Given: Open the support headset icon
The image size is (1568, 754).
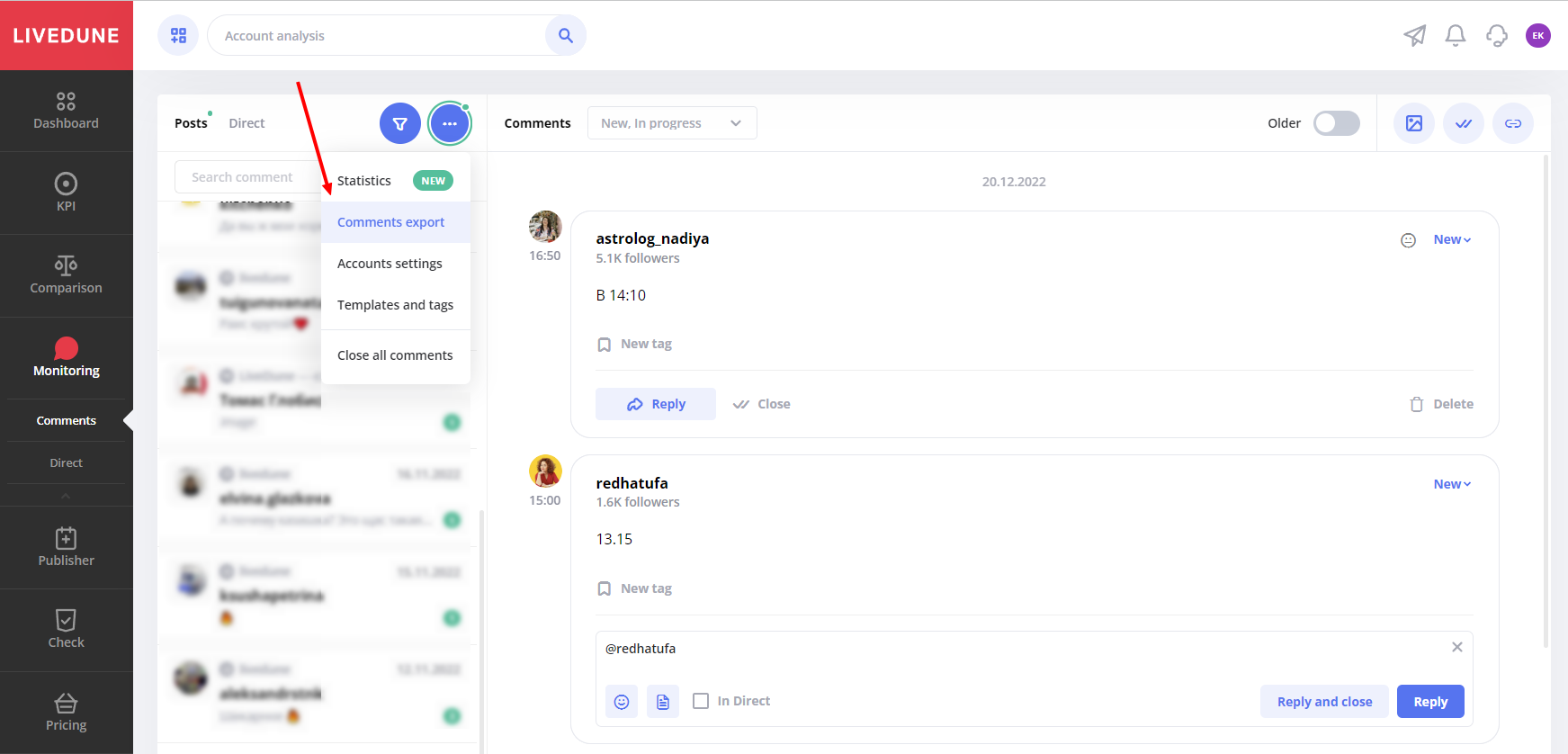Looking at the screenshot, I should [1496, 36].
